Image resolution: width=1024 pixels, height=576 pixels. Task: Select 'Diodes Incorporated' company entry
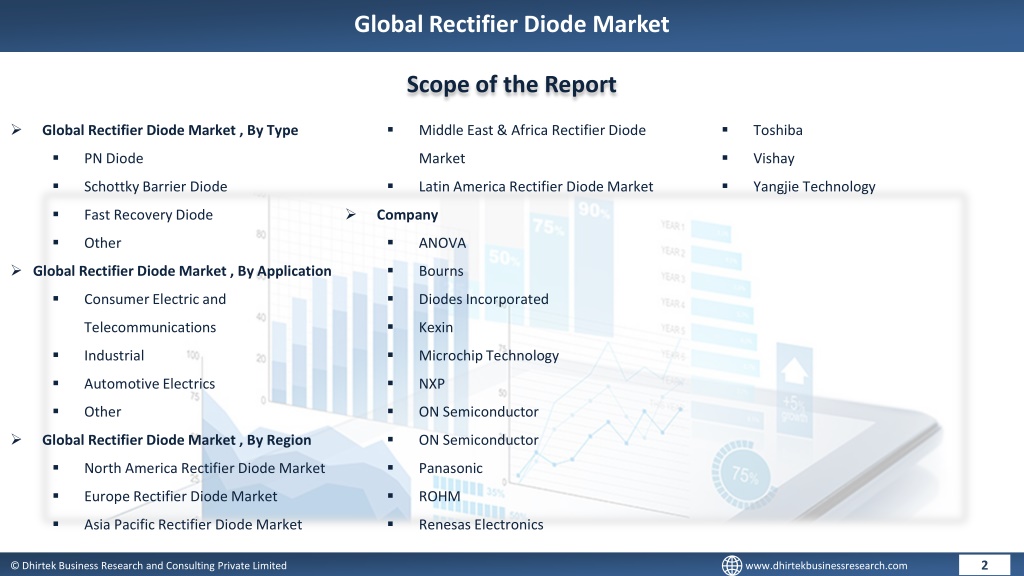pos(483,298)
